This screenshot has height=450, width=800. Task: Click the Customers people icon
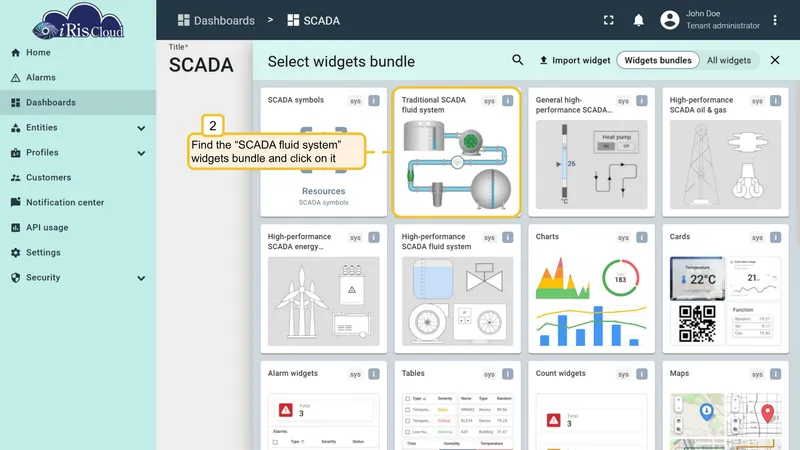(16, 178)
